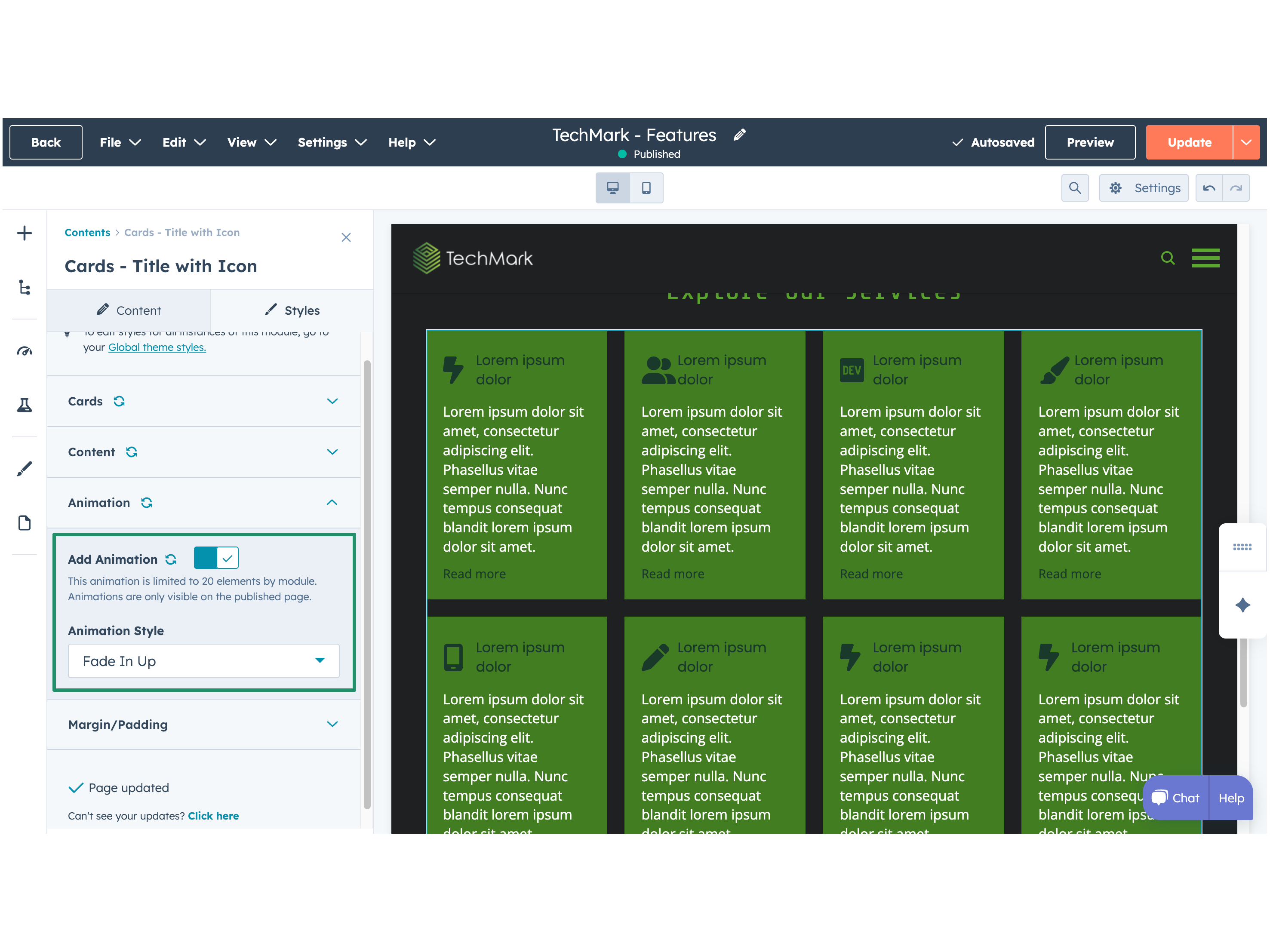Open the Animation Style dropdown

[x=203, y=661]
